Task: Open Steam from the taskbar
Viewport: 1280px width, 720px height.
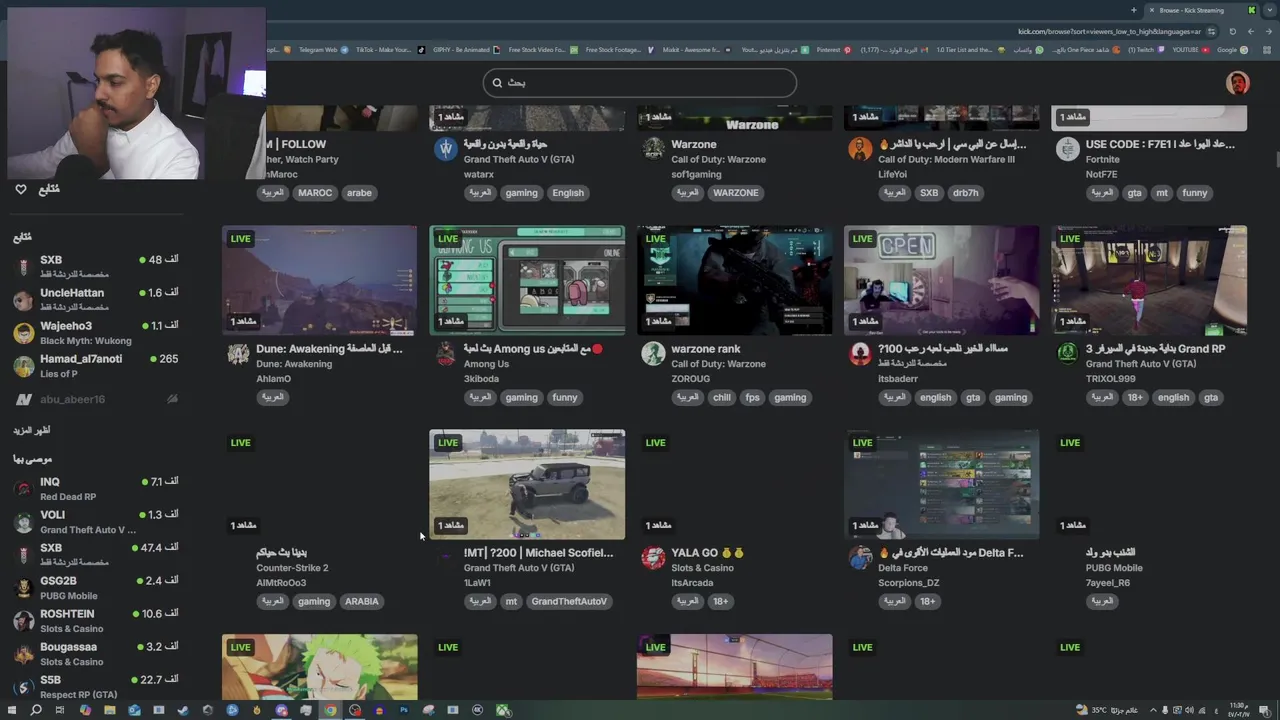Action: [x=183, y=710]
